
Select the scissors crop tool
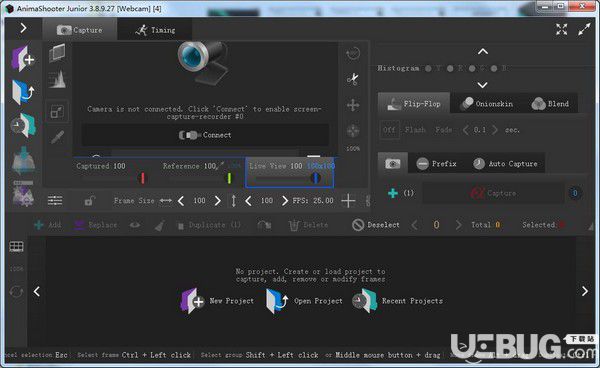point(352,79)
